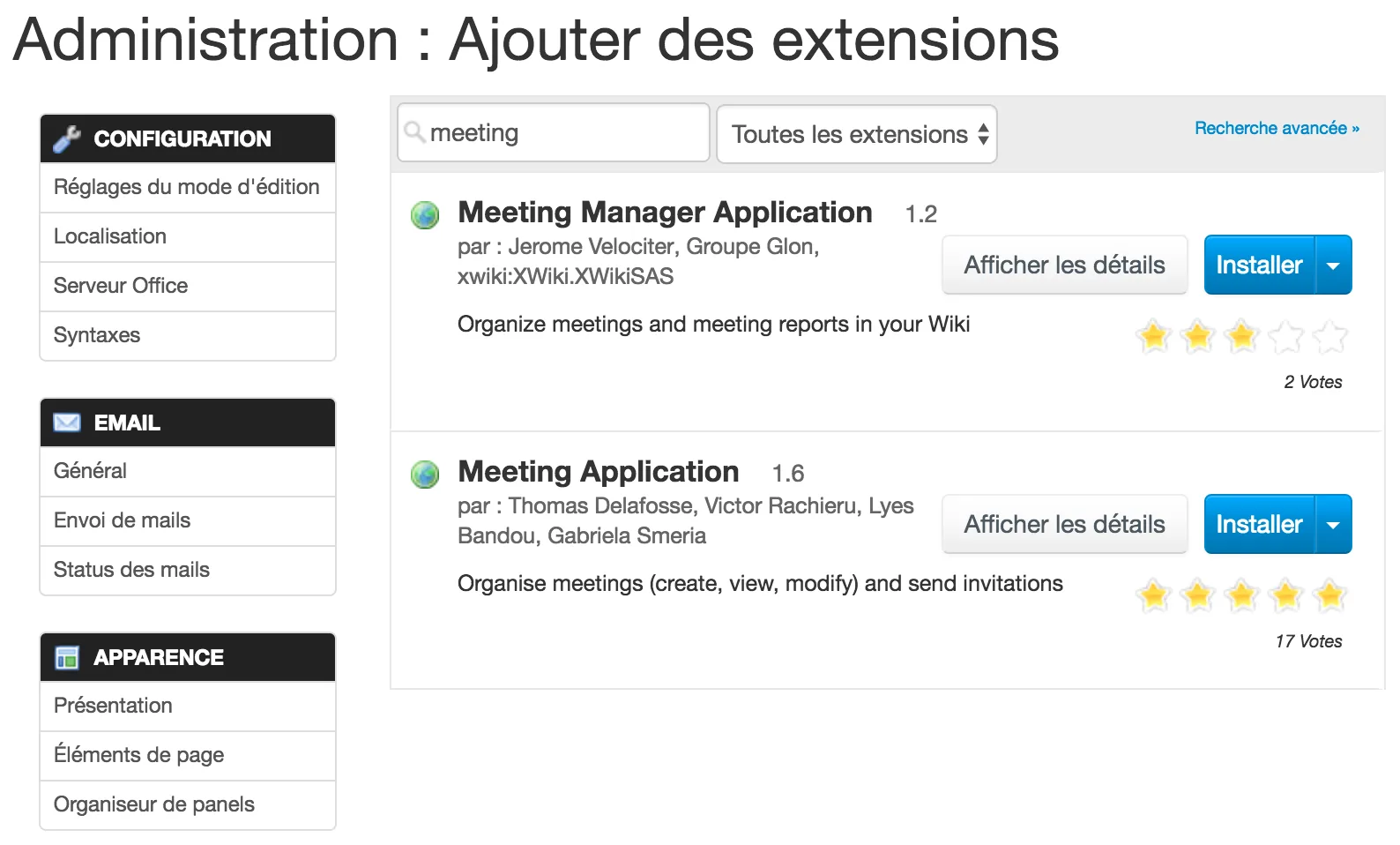Click the Email envelope icon
This screenshot has height=845, width=1400.
click(x=67, y=422)
